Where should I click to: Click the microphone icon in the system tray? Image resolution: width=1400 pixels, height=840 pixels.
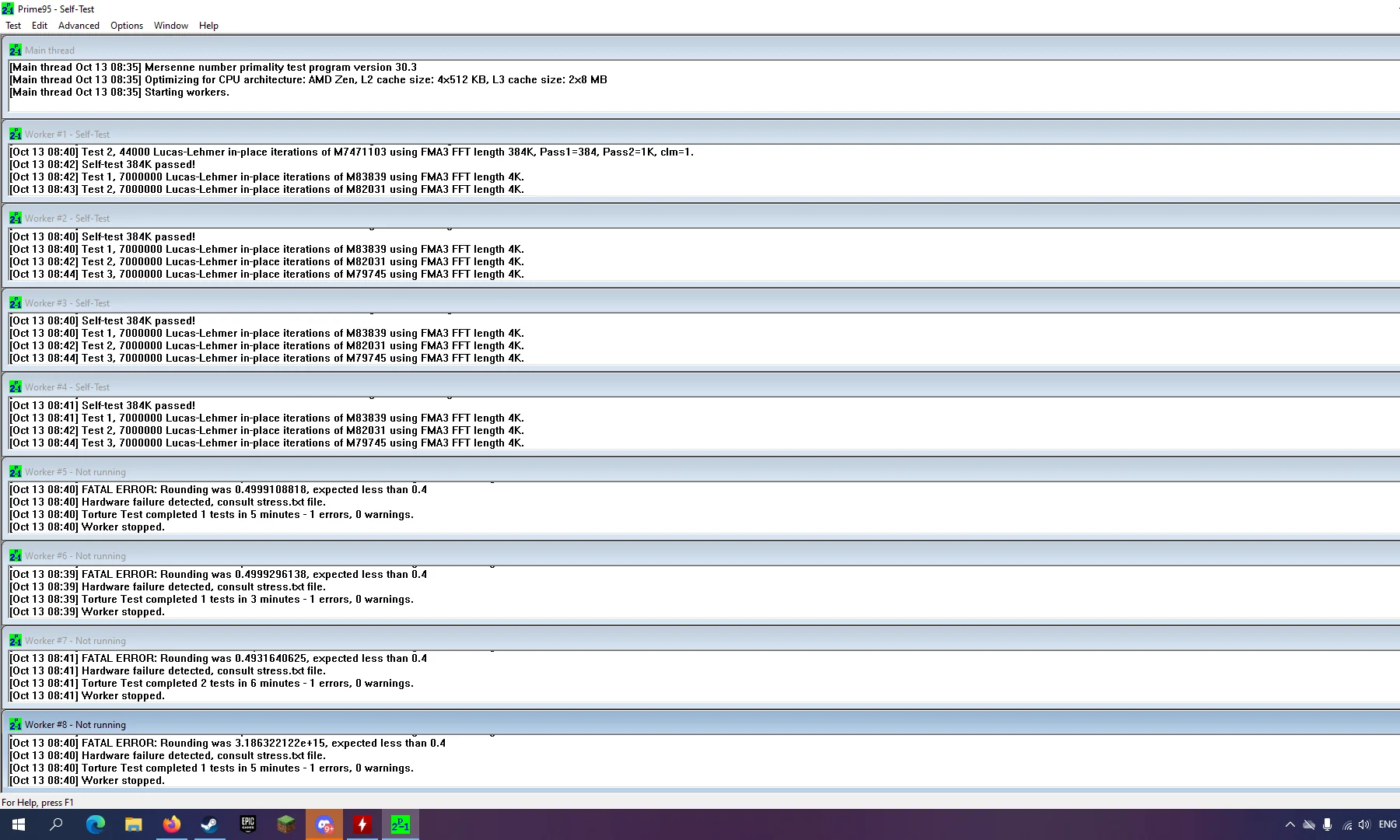coord(1327,824)
